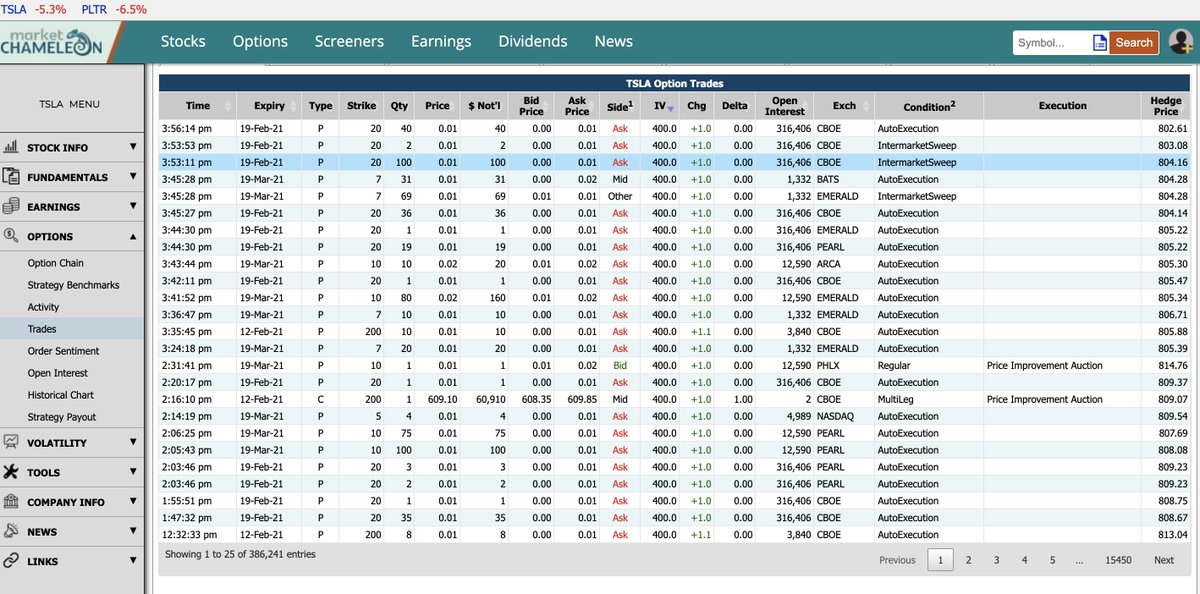Click the Earnings coins icon

coord(11,207)
